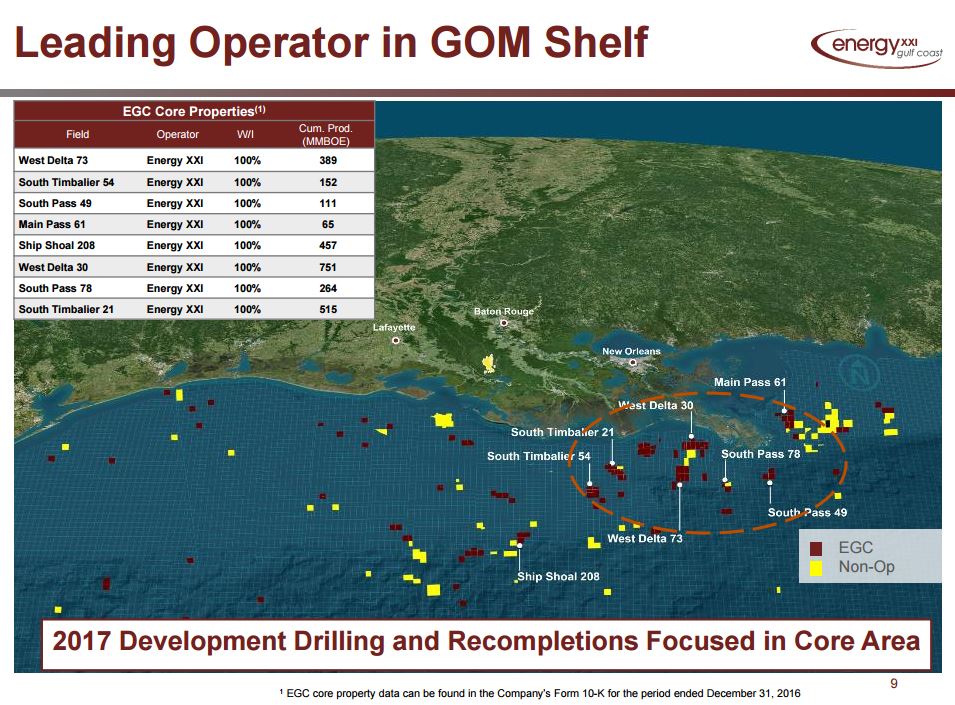Select the 'EGC Core Properties' table header
The height and width of the screenshot is (705, 955).
[194, 111]
